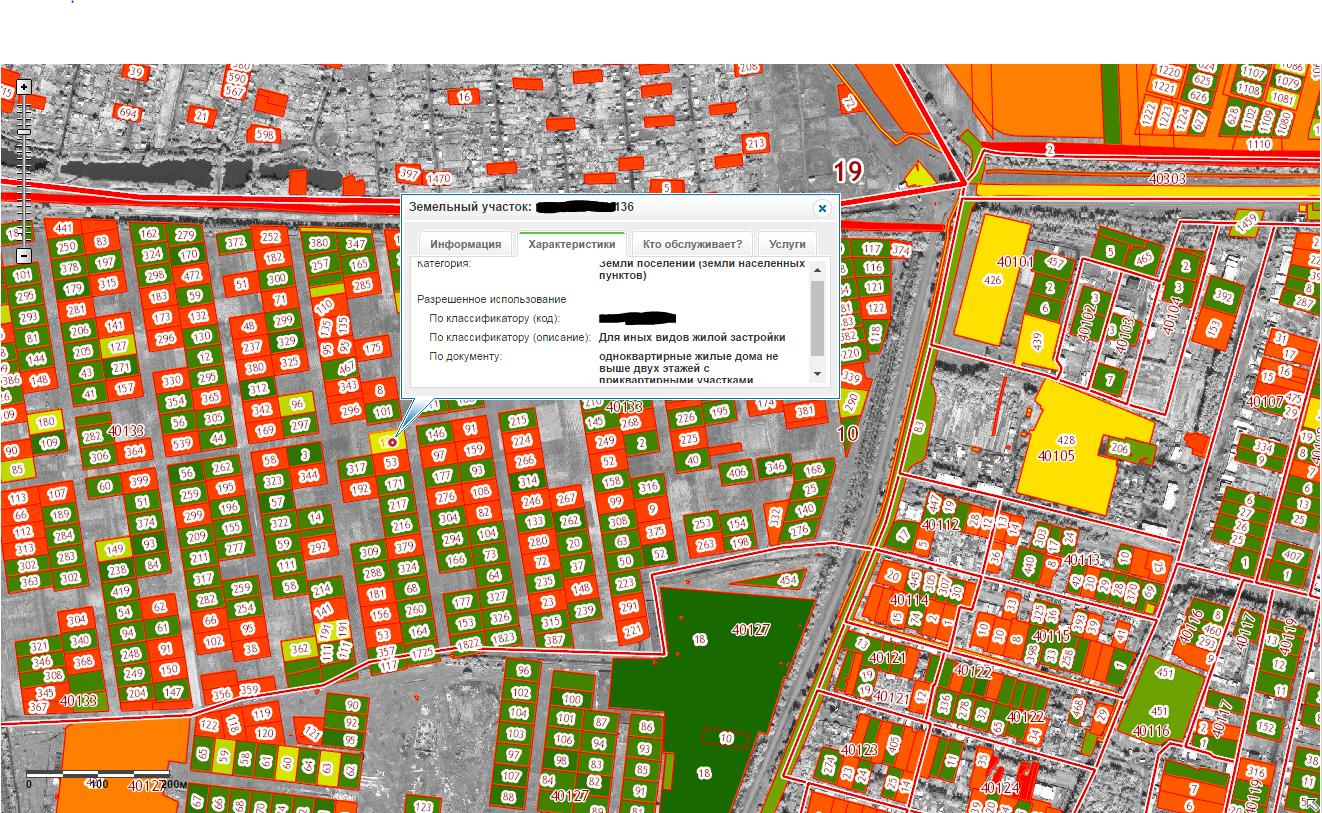Click the popup vertical scrollbar thumb
The image size is (1322, 813).
pos(817,317)
